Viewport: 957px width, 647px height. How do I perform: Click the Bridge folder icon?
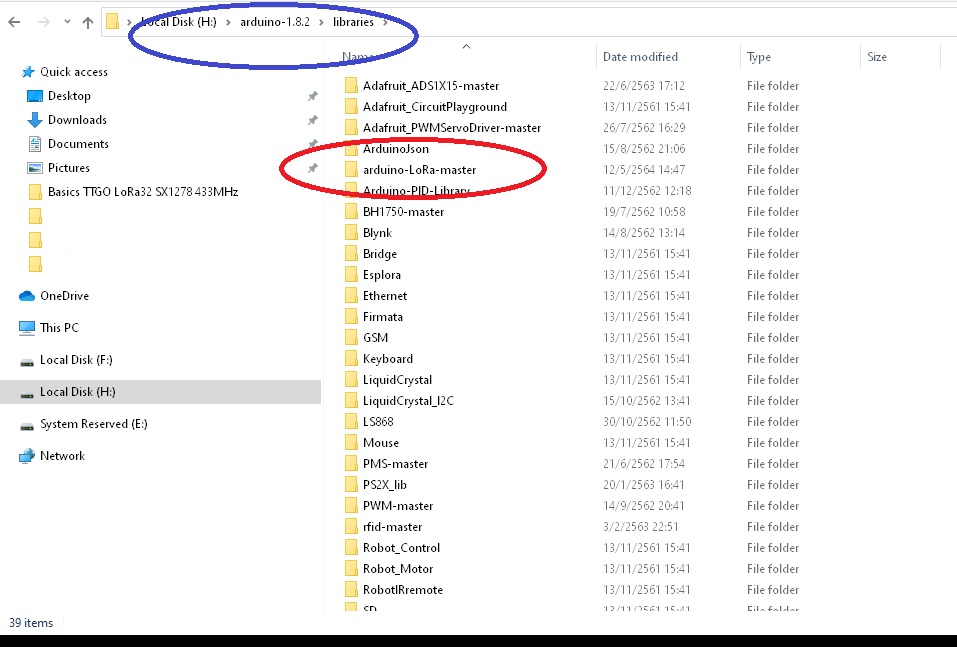[x=351, y=254]
